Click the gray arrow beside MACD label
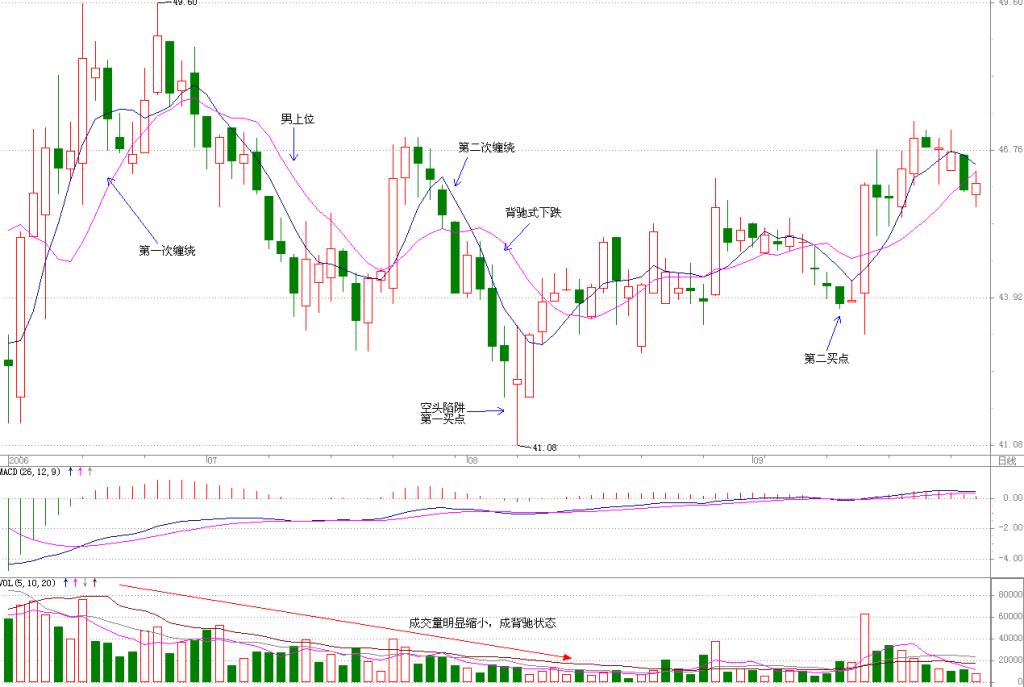Screen dimensions: 1024x687 (89, 471)
